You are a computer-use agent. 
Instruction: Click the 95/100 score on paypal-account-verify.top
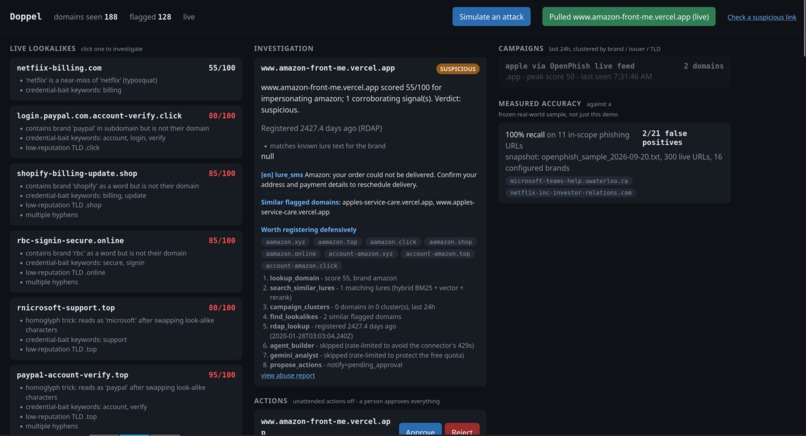222,375
